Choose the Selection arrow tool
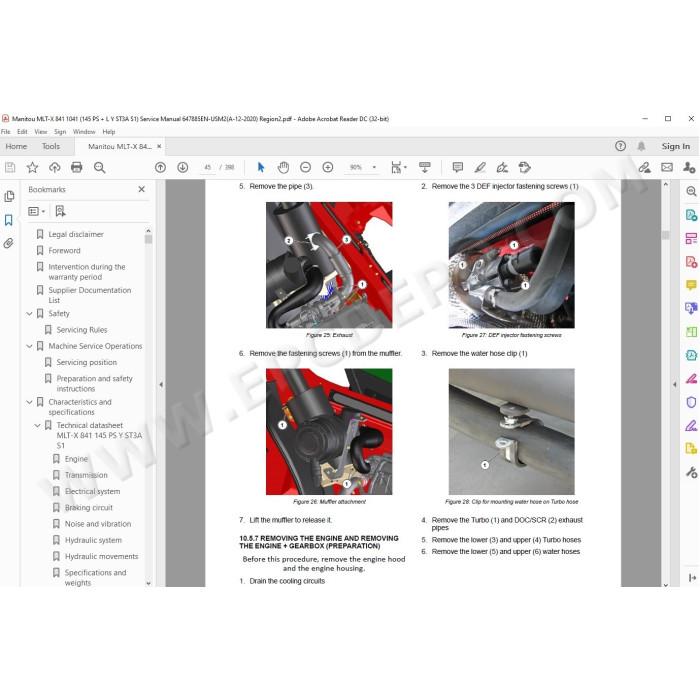The width and height of the screenshot is (700, 700). click(261, 167)
